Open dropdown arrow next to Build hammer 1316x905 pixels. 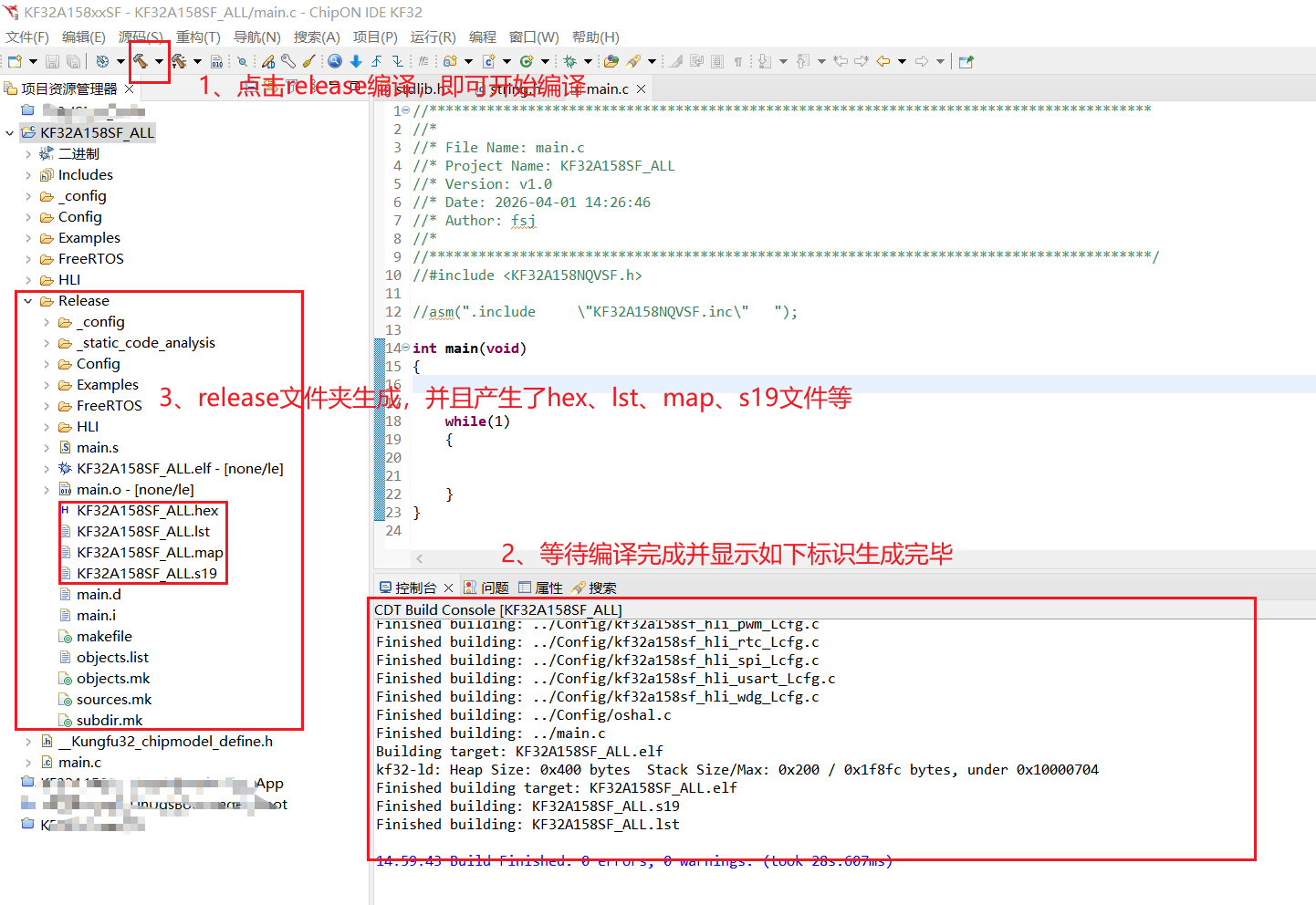[x=159, y=61]
